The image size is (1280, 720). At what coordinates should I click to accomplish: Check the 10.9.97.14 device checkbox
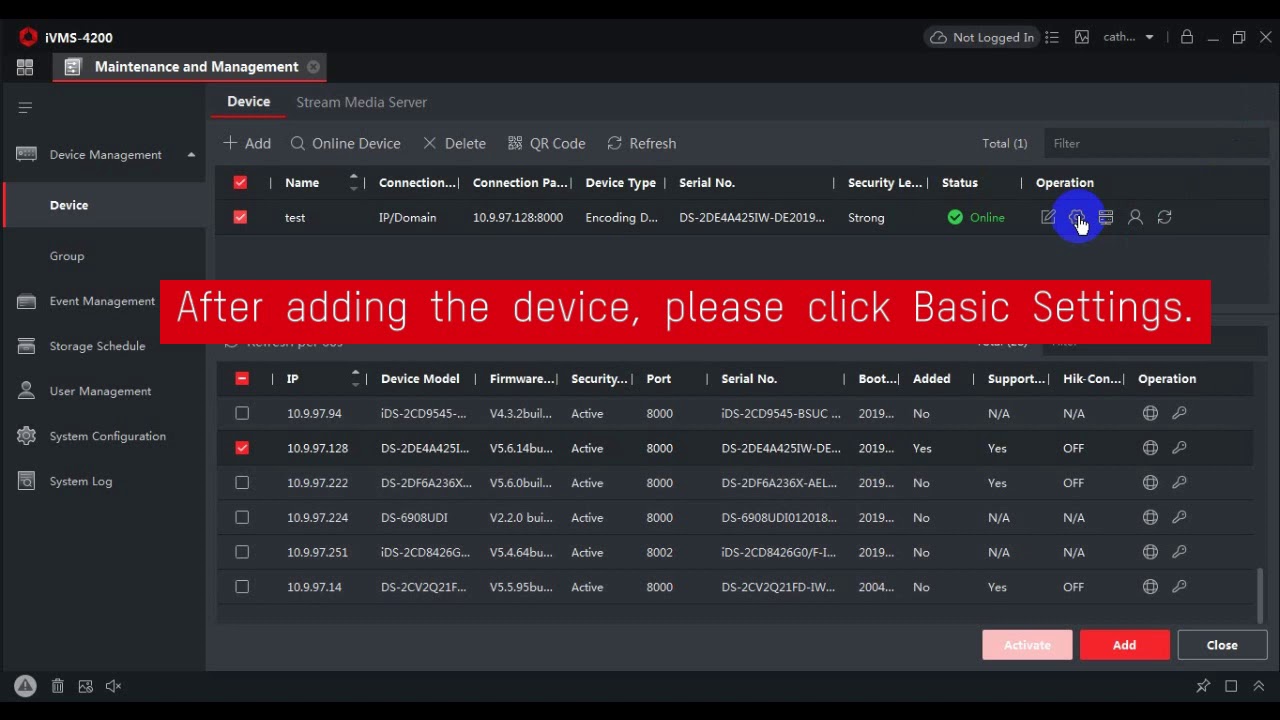(242, 587)
